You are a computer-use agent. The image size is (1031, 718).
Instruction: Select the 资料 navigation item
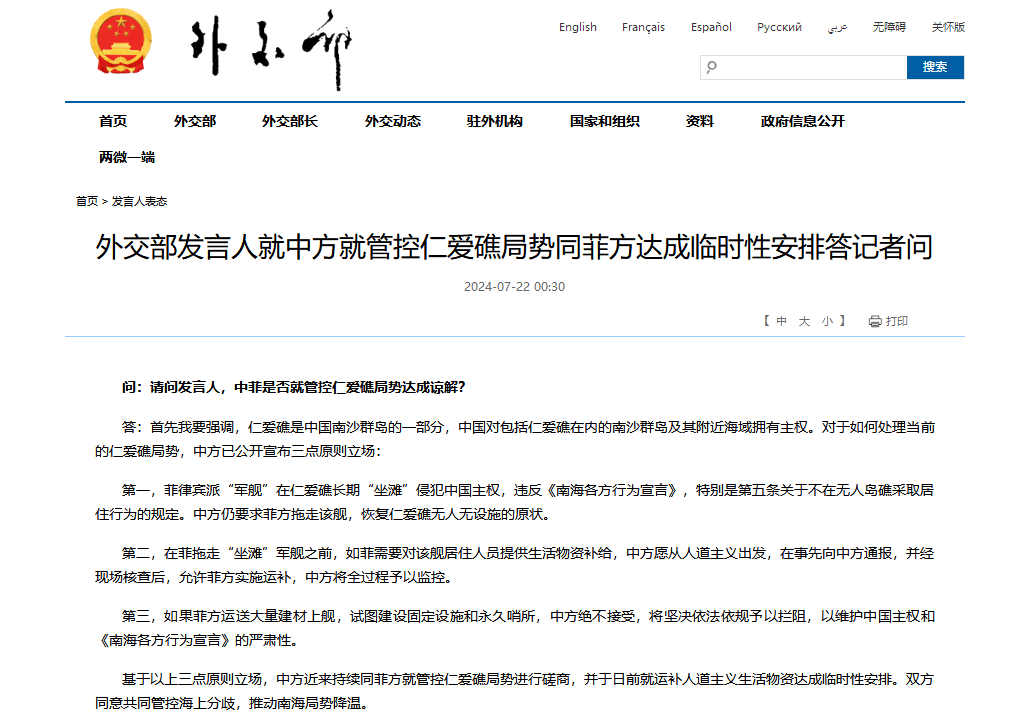point(699,121)
